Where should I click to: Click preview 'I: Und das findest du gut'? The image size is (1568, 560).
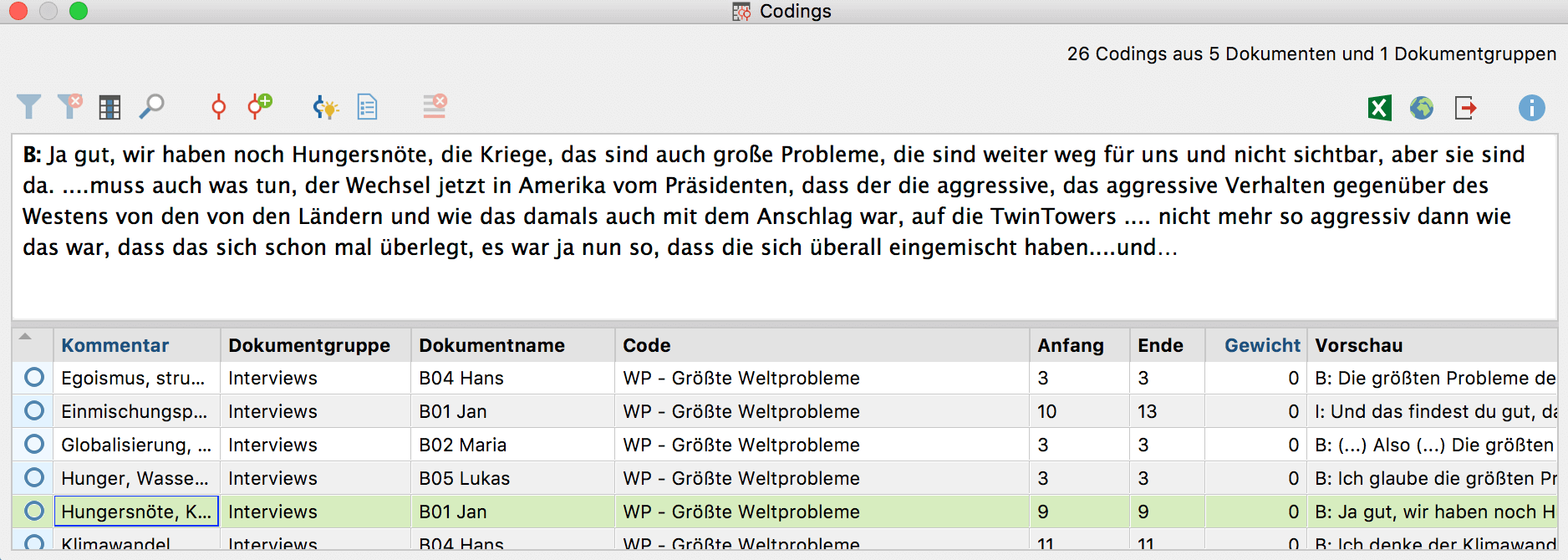pos(1433,411)
